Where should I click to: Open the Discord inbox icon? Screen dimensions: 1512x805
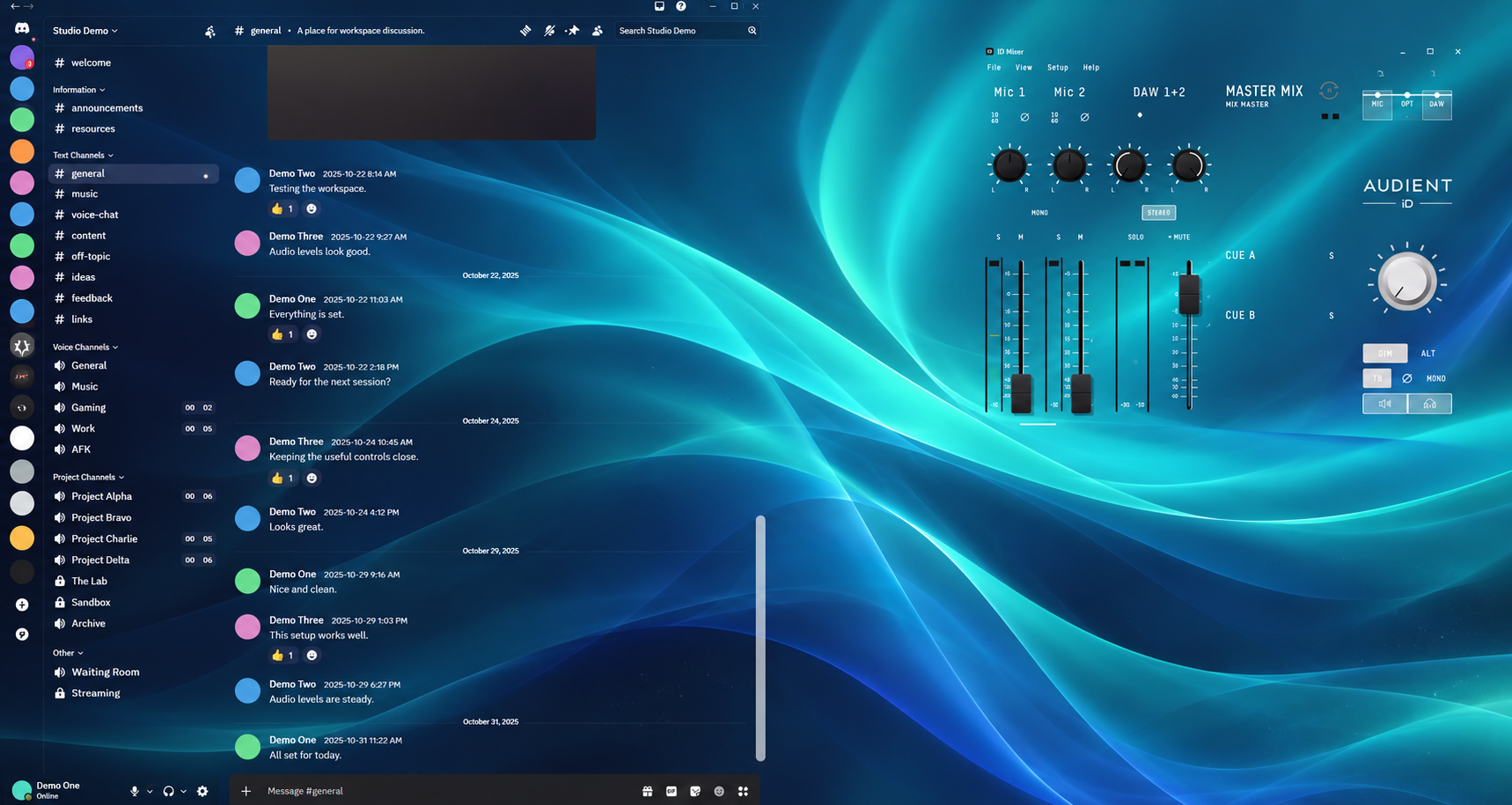click(659, 6)
